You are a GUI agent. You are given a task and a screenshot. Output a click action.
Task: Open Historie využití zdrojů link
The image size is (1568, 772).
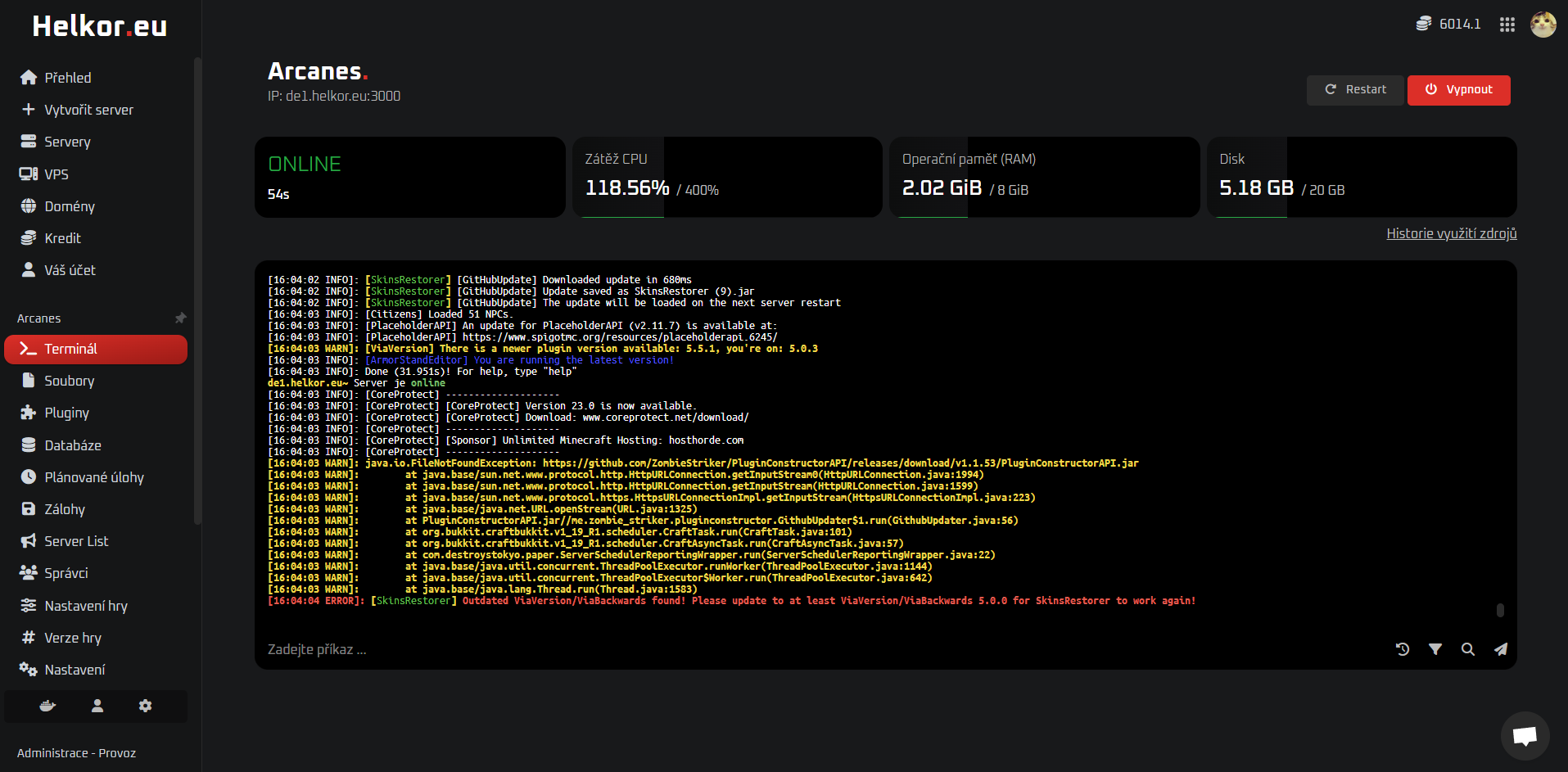1451,233
